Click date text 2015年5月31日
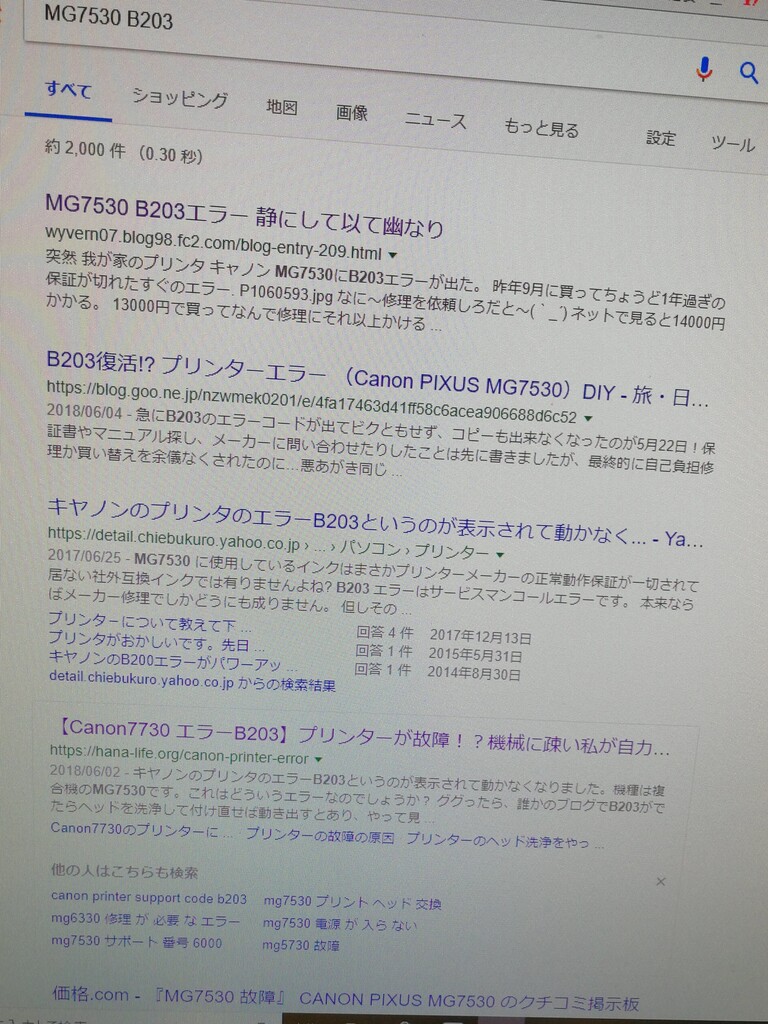The image size is (768, 1024). click(475, 655)
